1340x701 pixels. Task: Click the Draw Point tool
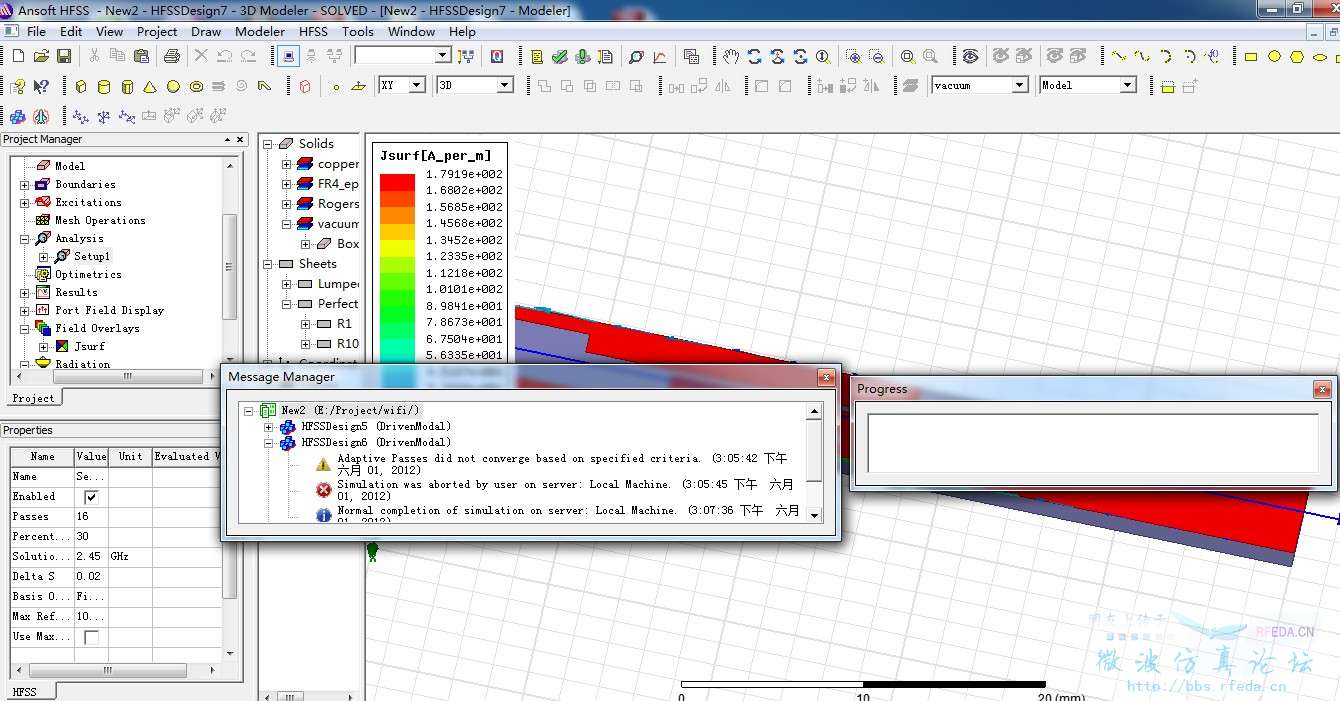pos(336,86)
